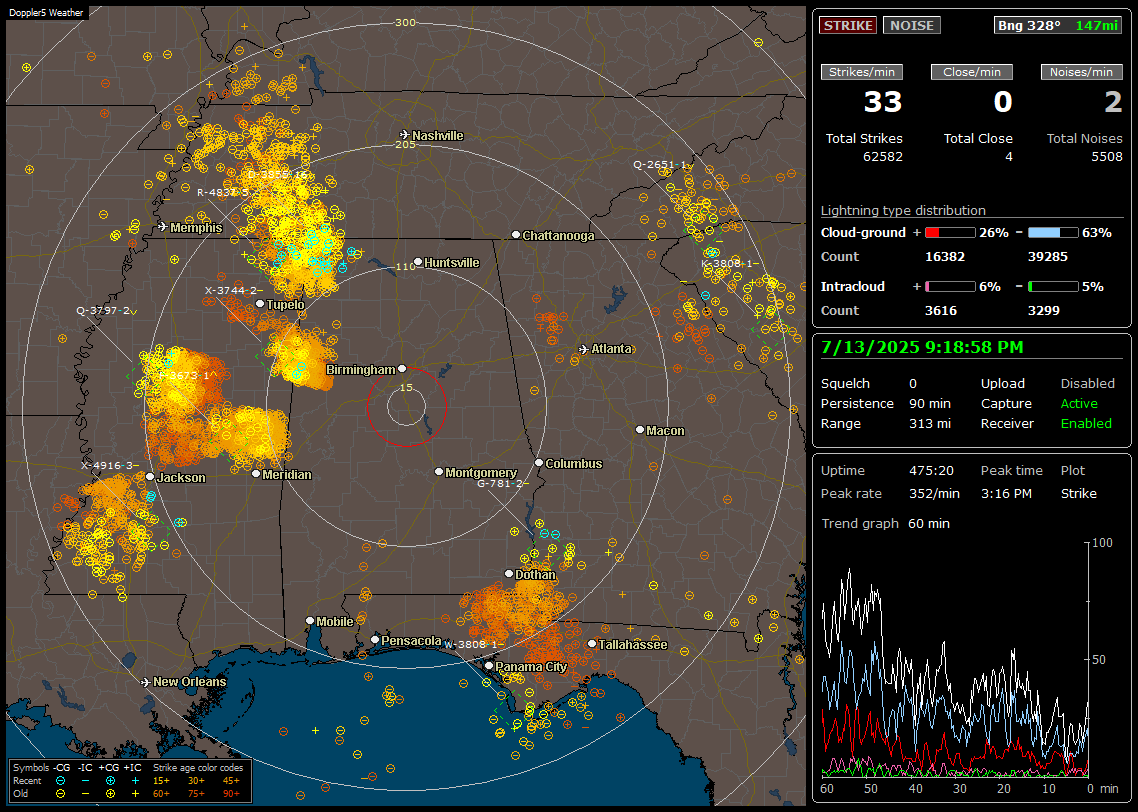Image resolution: width=1138 pixels, height=812 pixels.
Task: Click the Tupelo city dot
Action: 260,304
